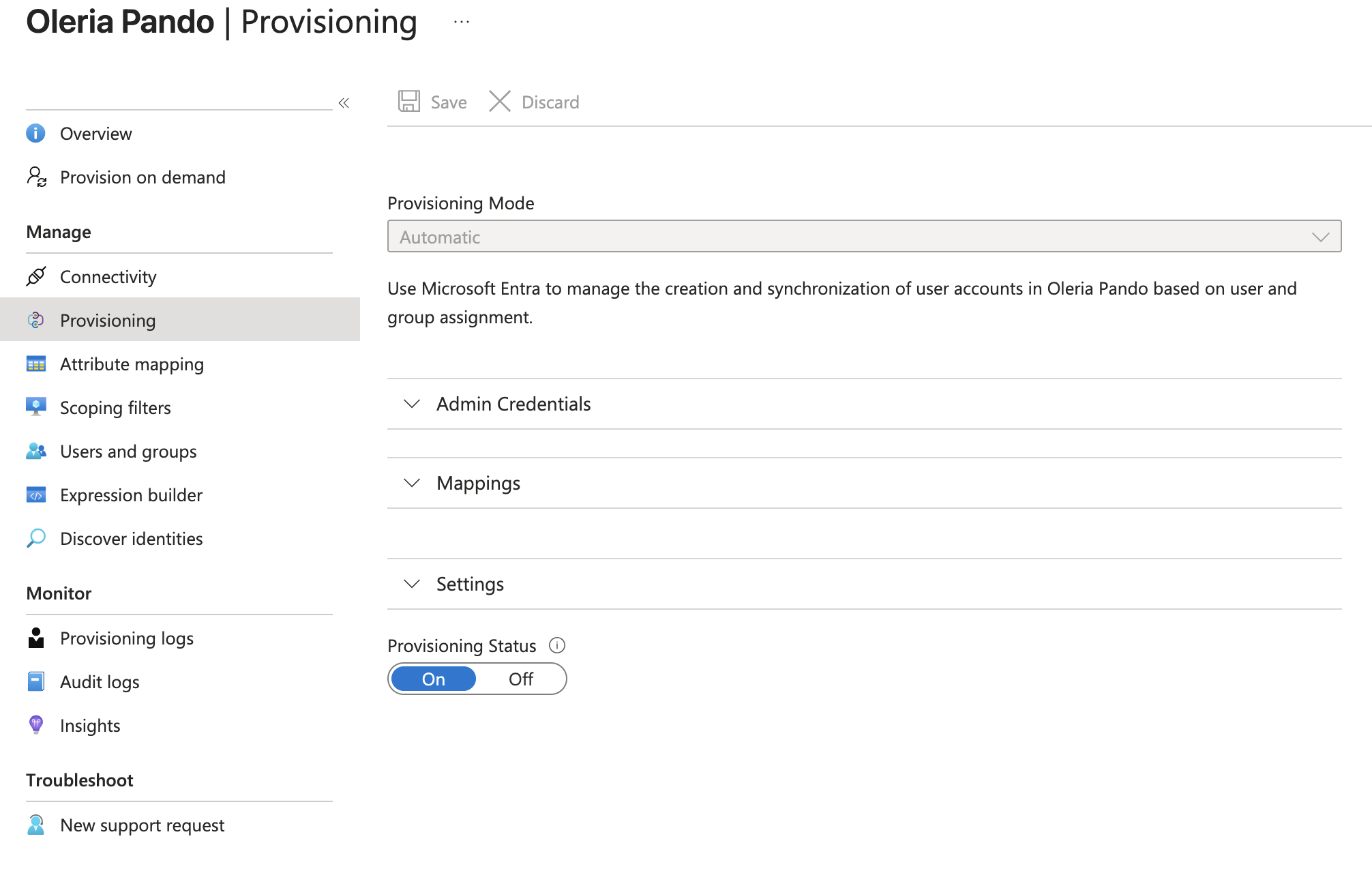Click the Oleria Pando Provisioning page title
The image size is (1372, 873).
(222, 22)
